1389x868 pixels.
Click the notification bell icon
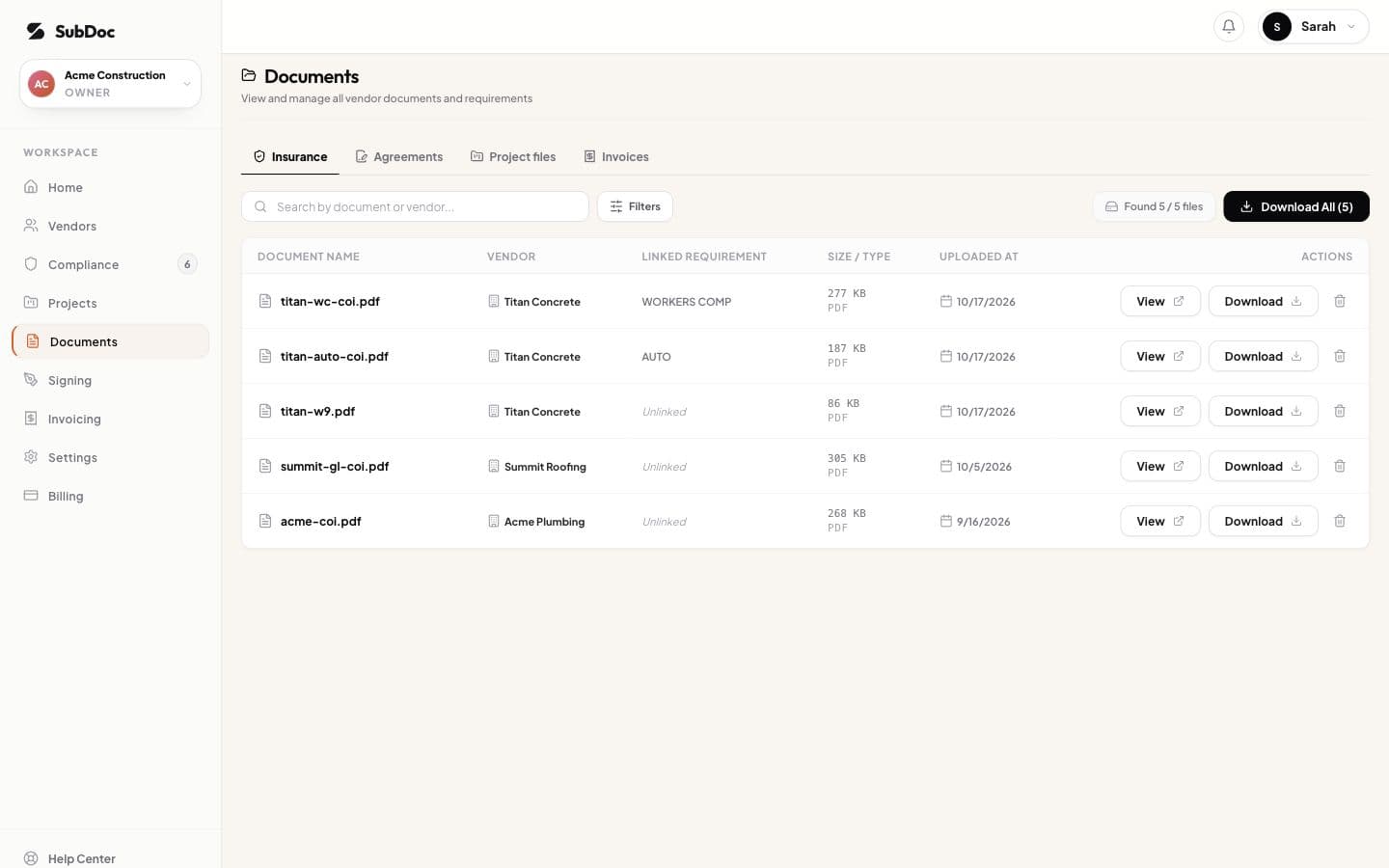click(x=1229, y=26)
